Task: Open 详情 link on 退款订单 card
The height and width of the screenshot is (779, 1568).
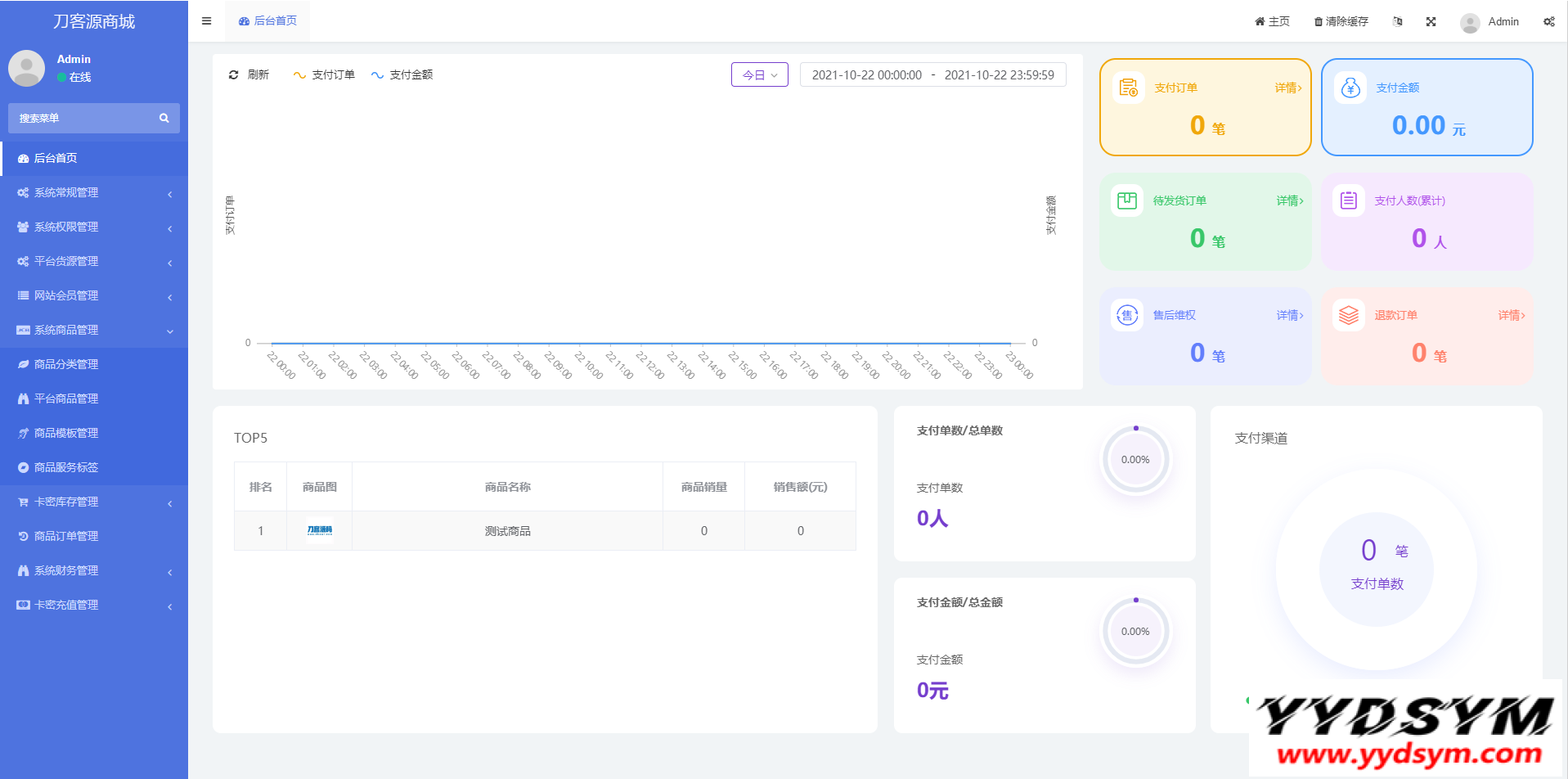Action: coord(1511,316)
